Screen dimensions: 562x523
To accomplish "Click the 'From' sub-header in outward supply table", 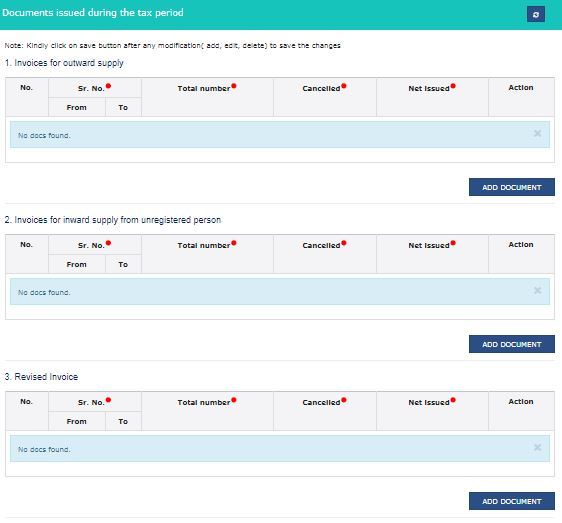I will coord(77,108).
